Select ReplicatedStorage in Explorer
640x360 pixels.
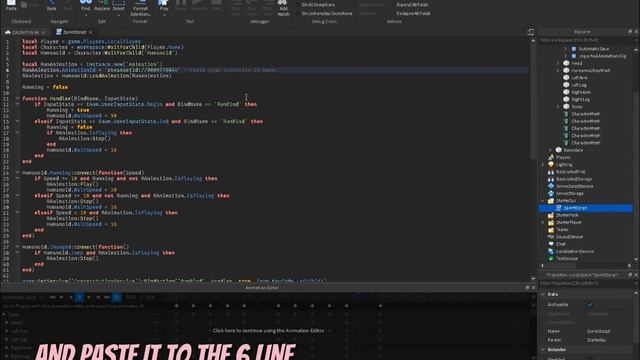[574, 179]
